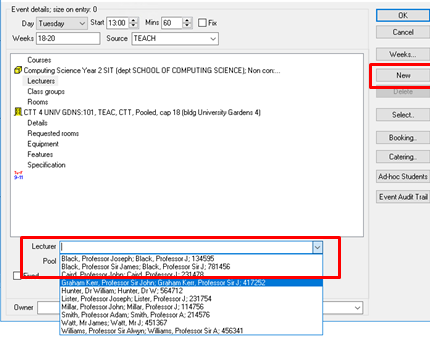Decrease Start time with down spinner
This screenshot has height=362, width=430.
(x=133, y=26)
